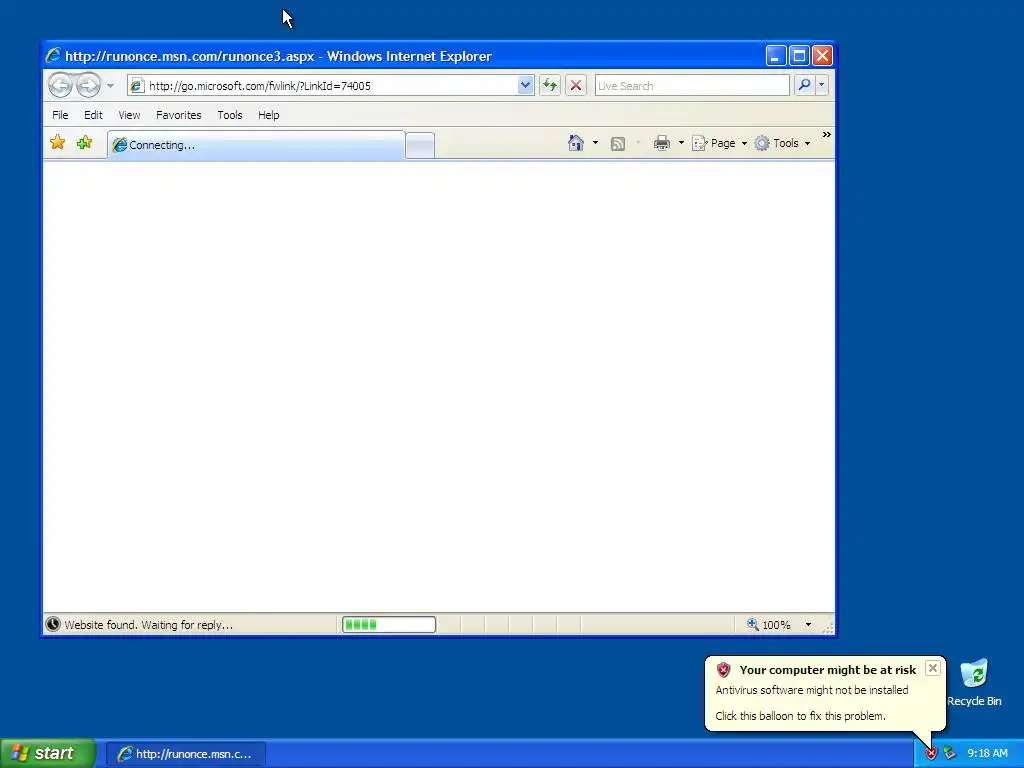
Task: Click Security Center shield tray icon
Action: pos(931,754)
